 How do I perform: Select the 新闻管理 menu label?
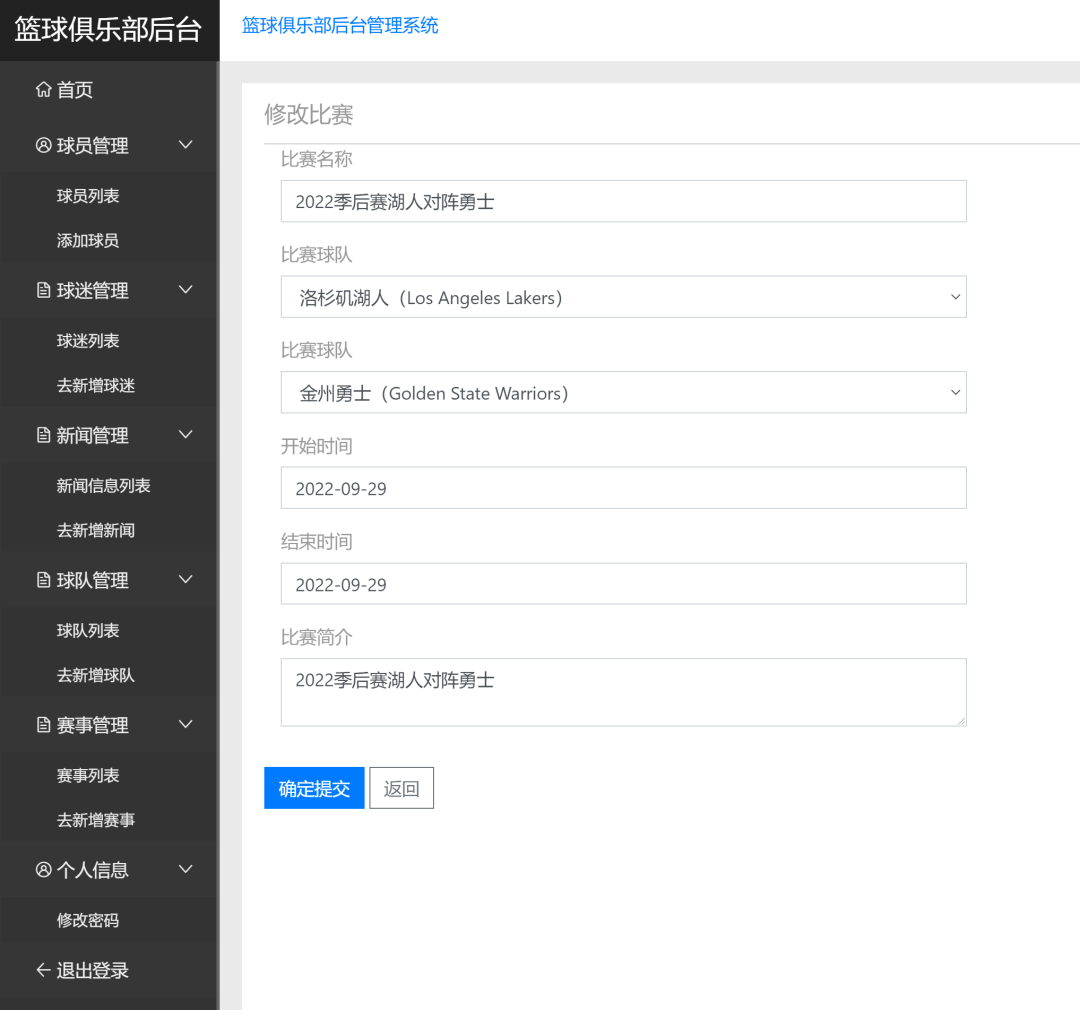(x=92, y=435)
